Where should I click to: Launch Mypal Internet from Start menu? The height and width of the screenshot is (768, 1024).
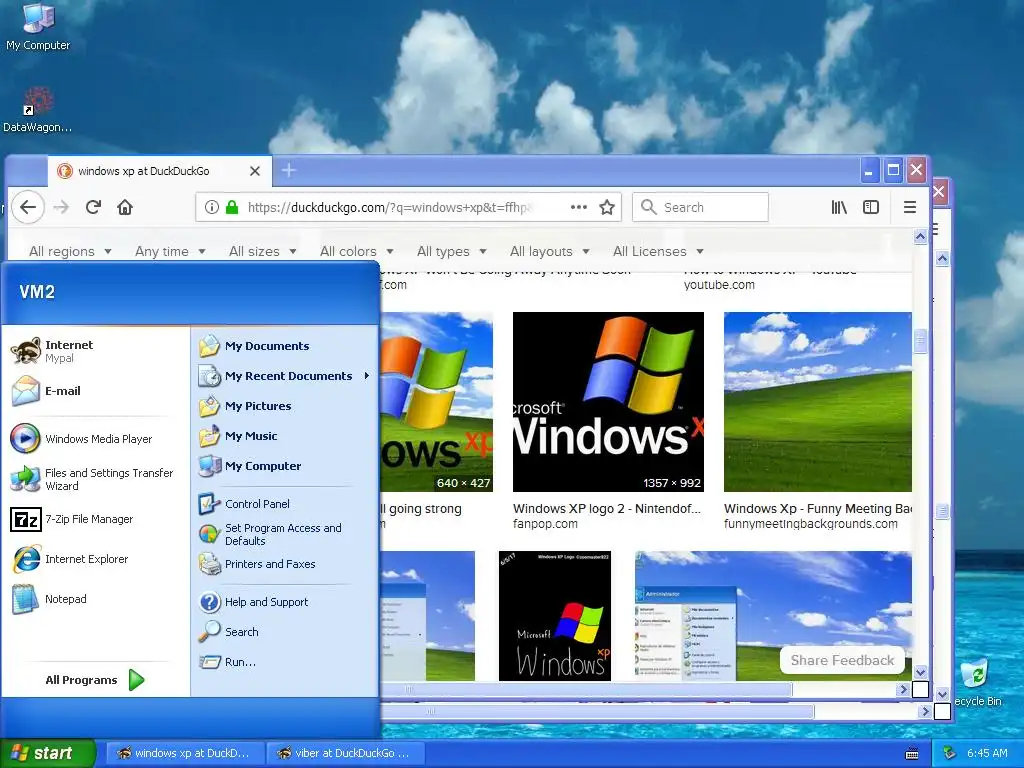[95, 351]
